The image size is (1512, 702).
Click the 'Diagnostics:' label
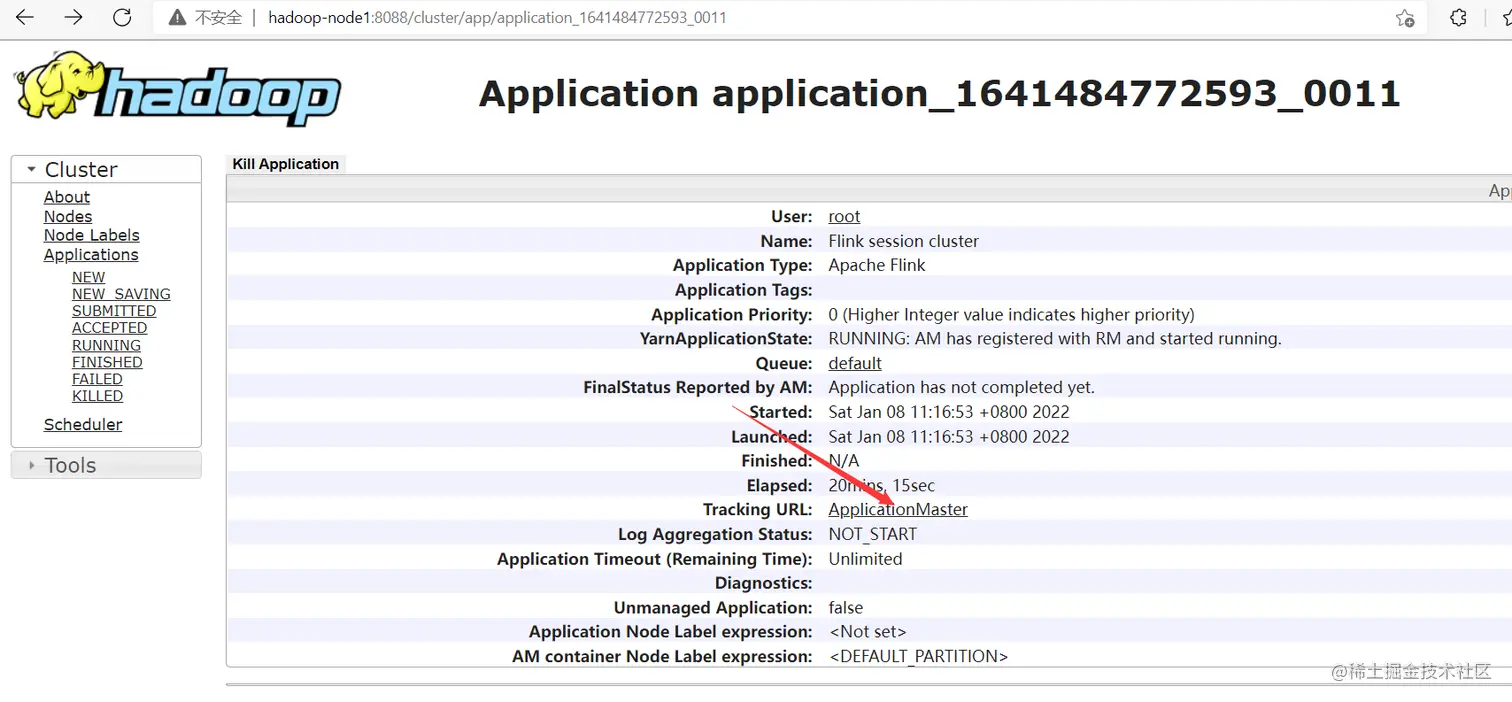tap(764, 583)
